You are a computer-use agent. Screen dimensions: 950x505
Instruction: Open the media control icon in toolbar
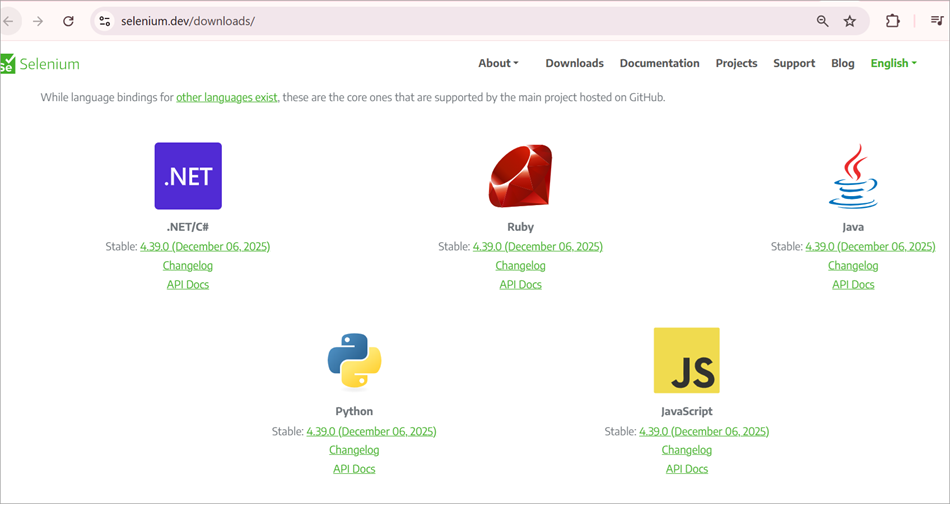937,21
